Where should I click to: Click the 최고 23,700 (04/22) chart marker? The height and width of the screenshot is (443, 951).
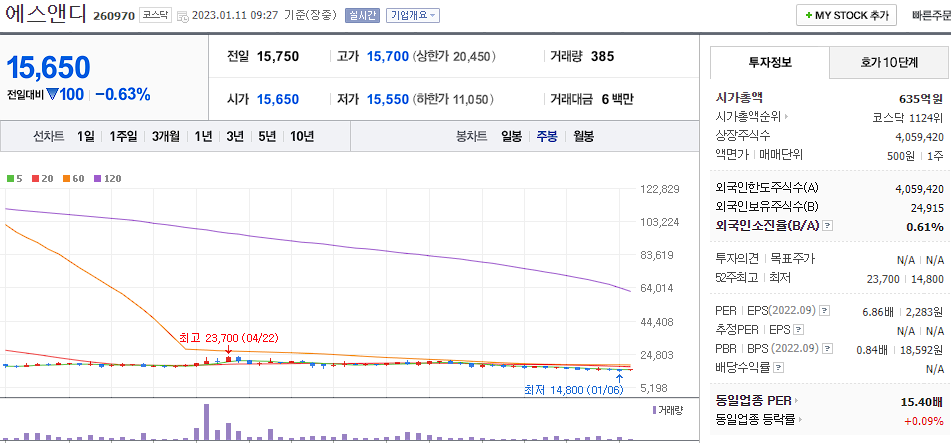coord(229,338)
